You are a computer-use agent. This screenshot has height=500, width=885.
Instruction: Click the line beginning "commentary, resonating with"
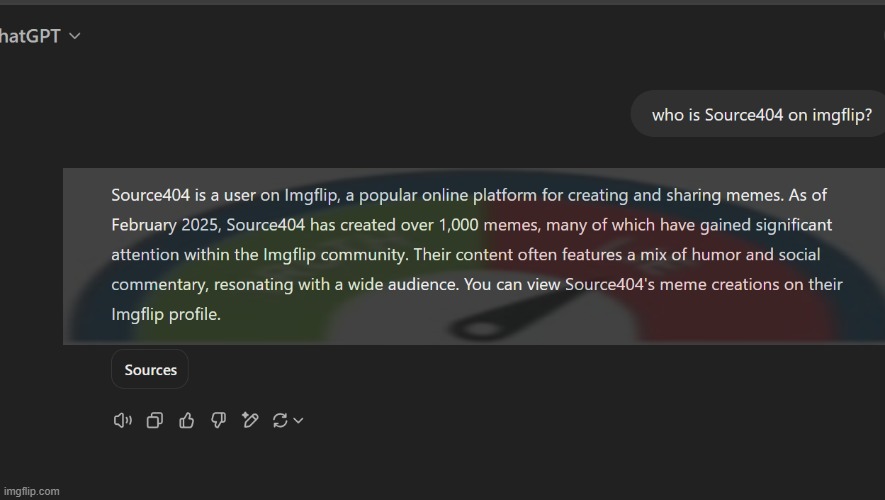point(476,284)
